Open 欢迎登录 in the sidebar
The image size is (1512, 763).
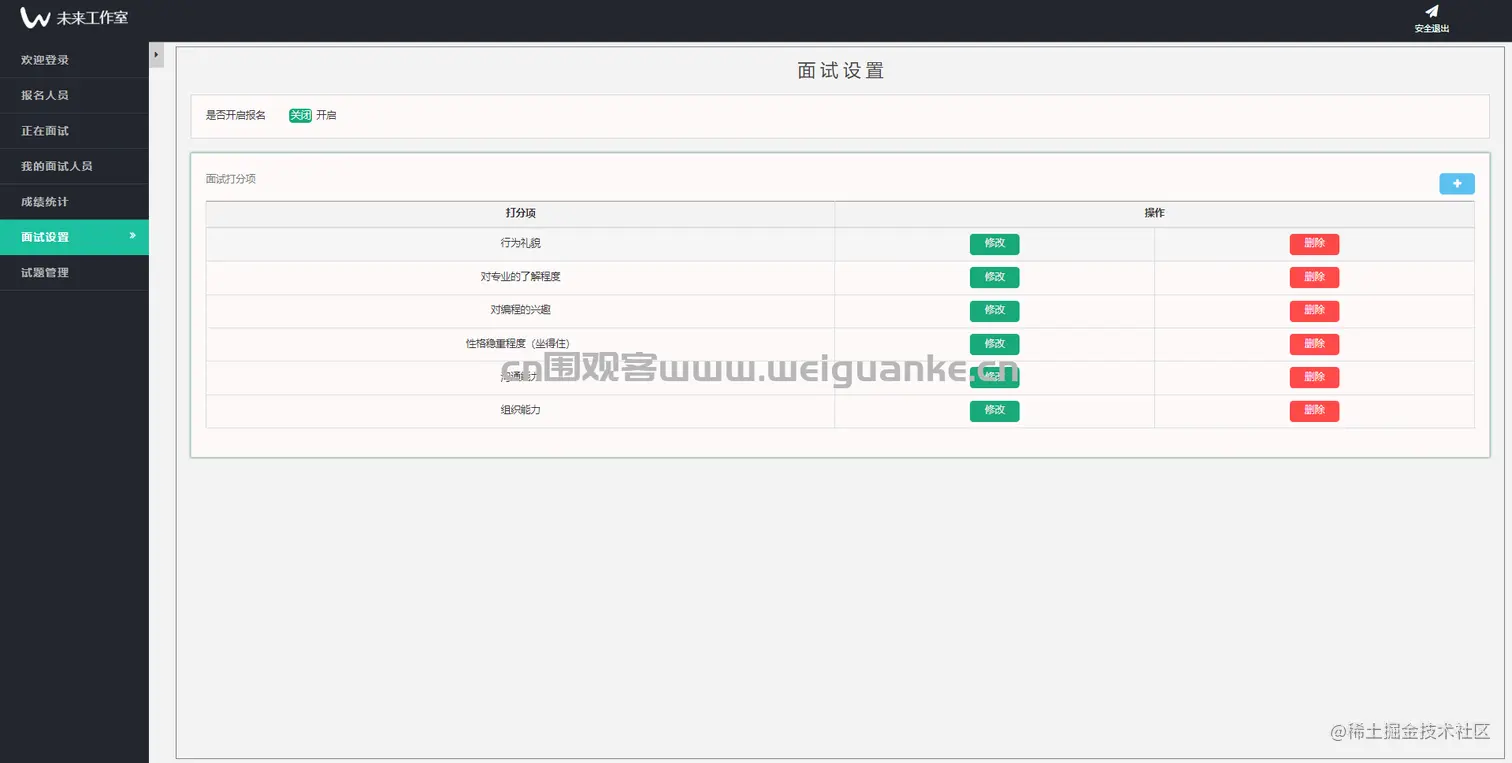[x=74, y=60]
